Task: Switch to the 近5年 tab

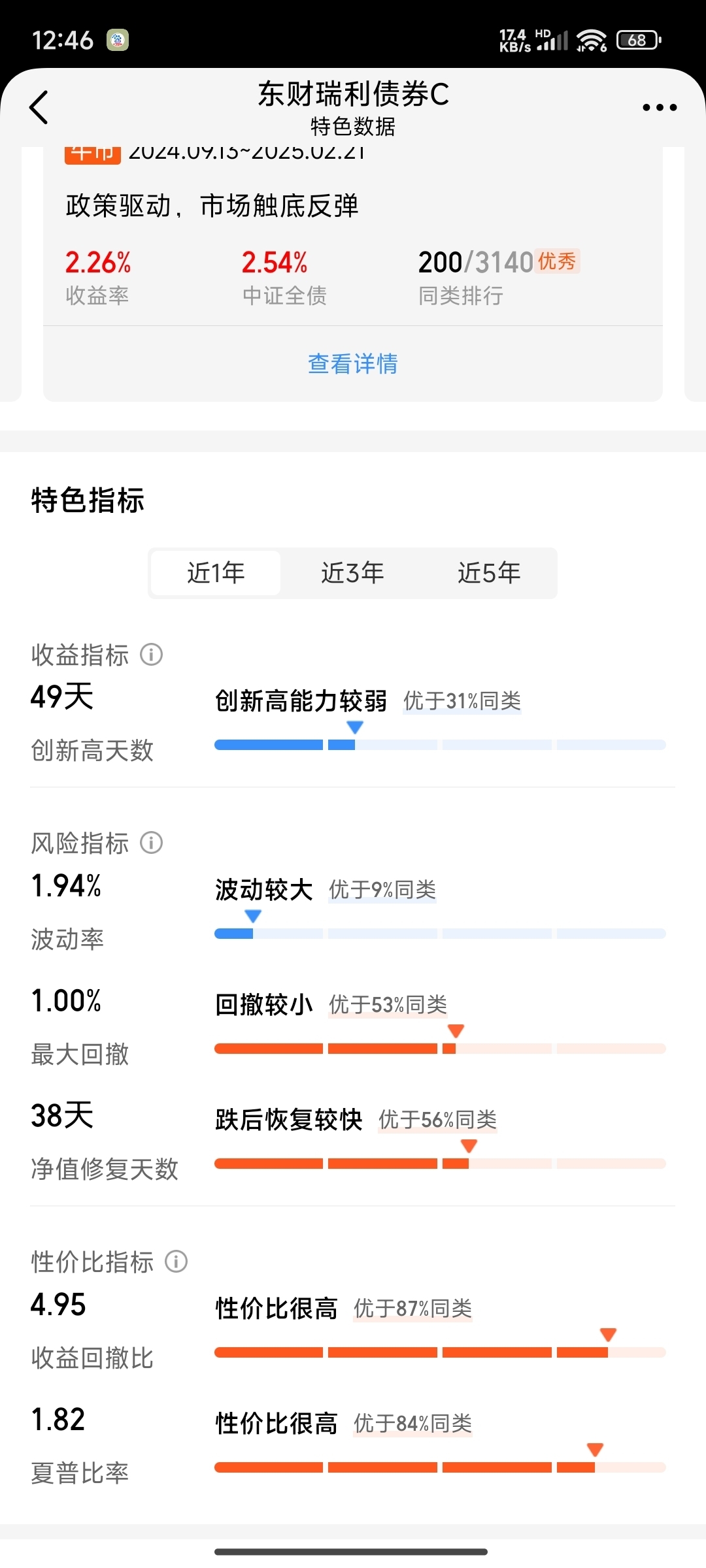Action: click(x=489, y=573)
